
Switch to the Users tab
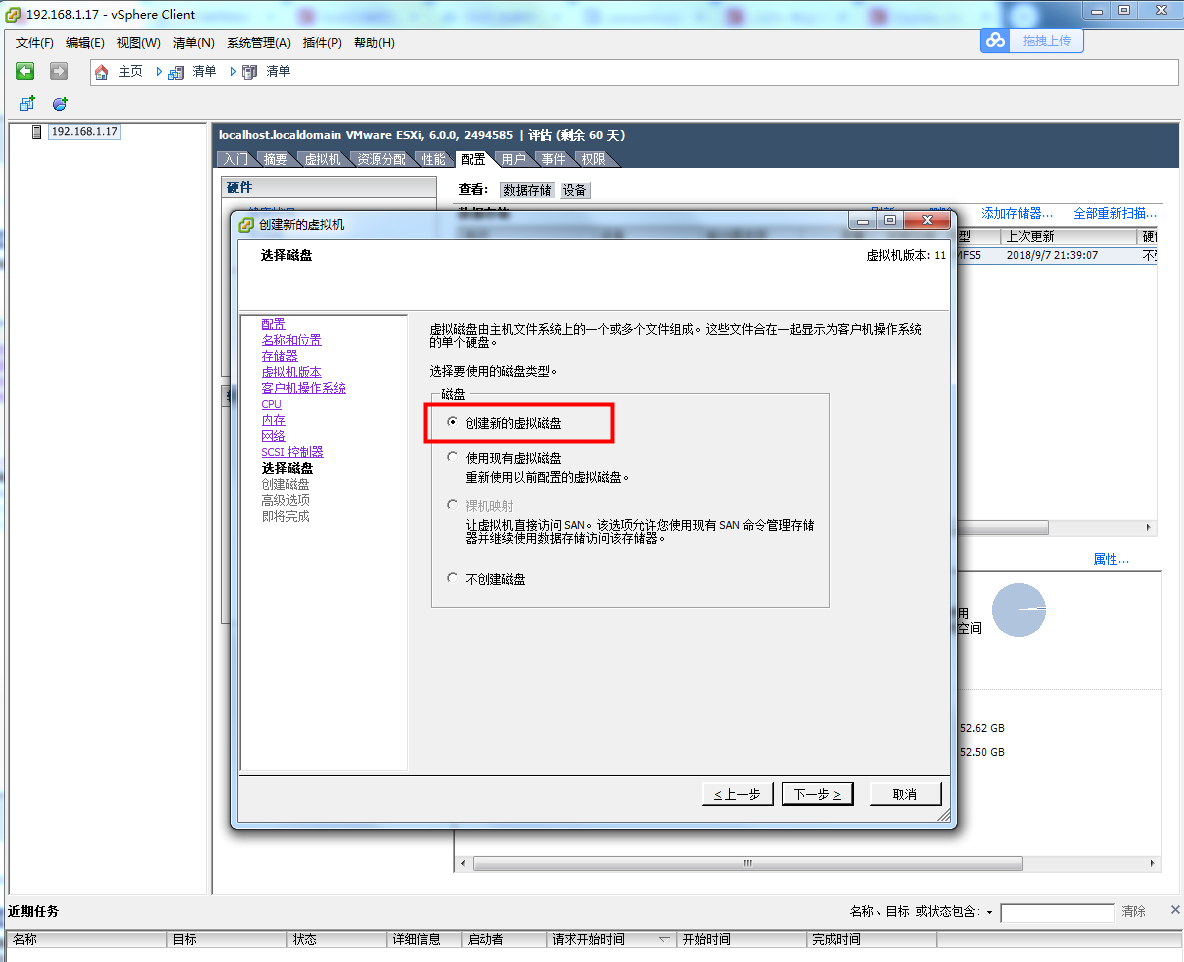[x=513, y=159]
